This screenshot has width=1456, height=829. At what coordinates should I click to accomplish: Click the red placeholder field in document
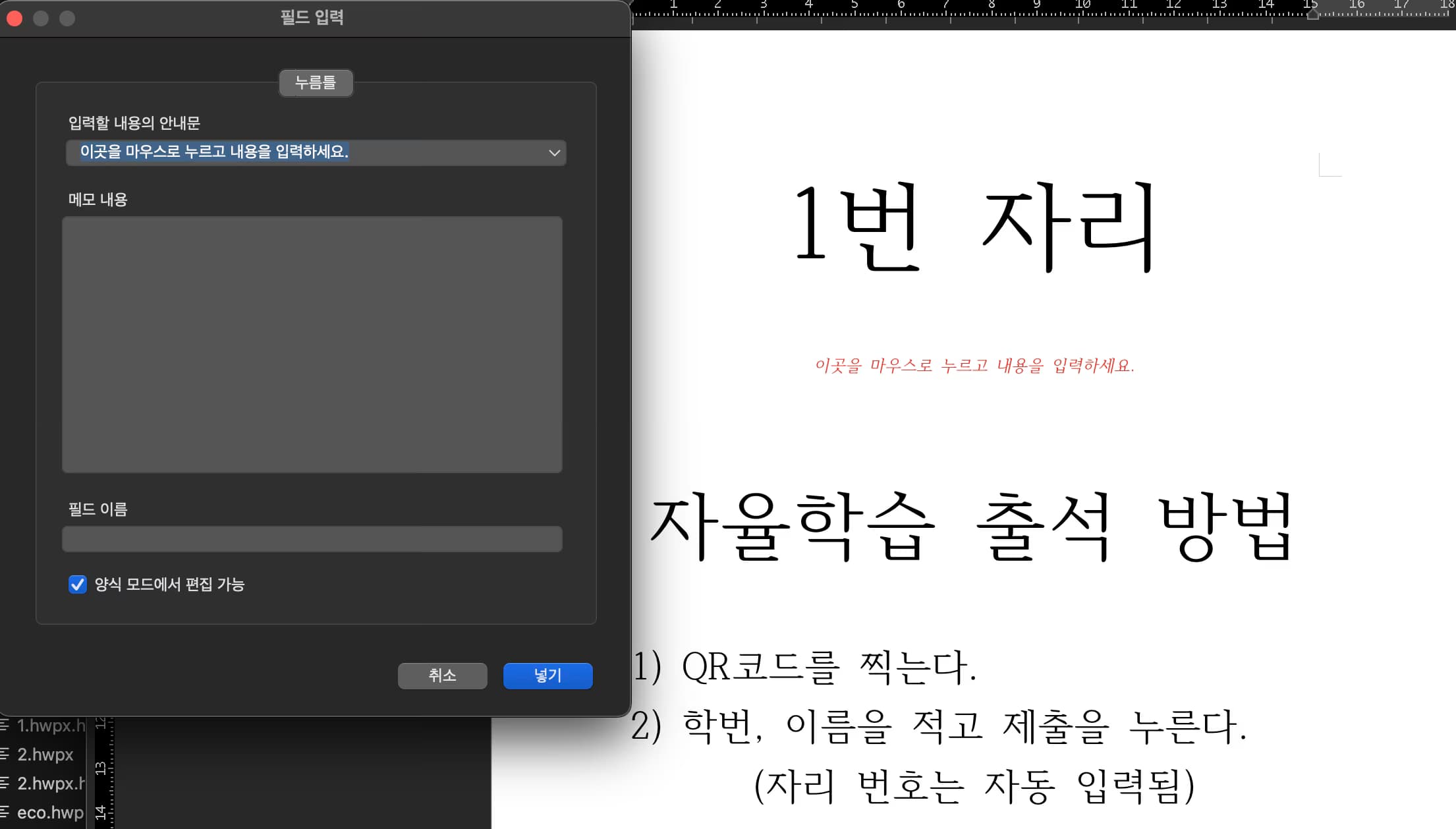[x=974, y=366]
